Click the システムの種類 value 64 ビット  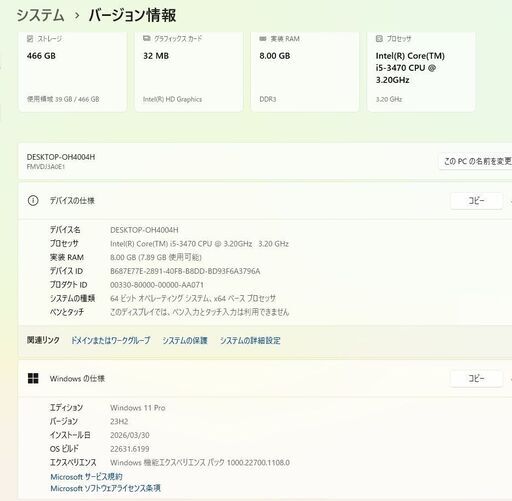(x=193, y=298)
